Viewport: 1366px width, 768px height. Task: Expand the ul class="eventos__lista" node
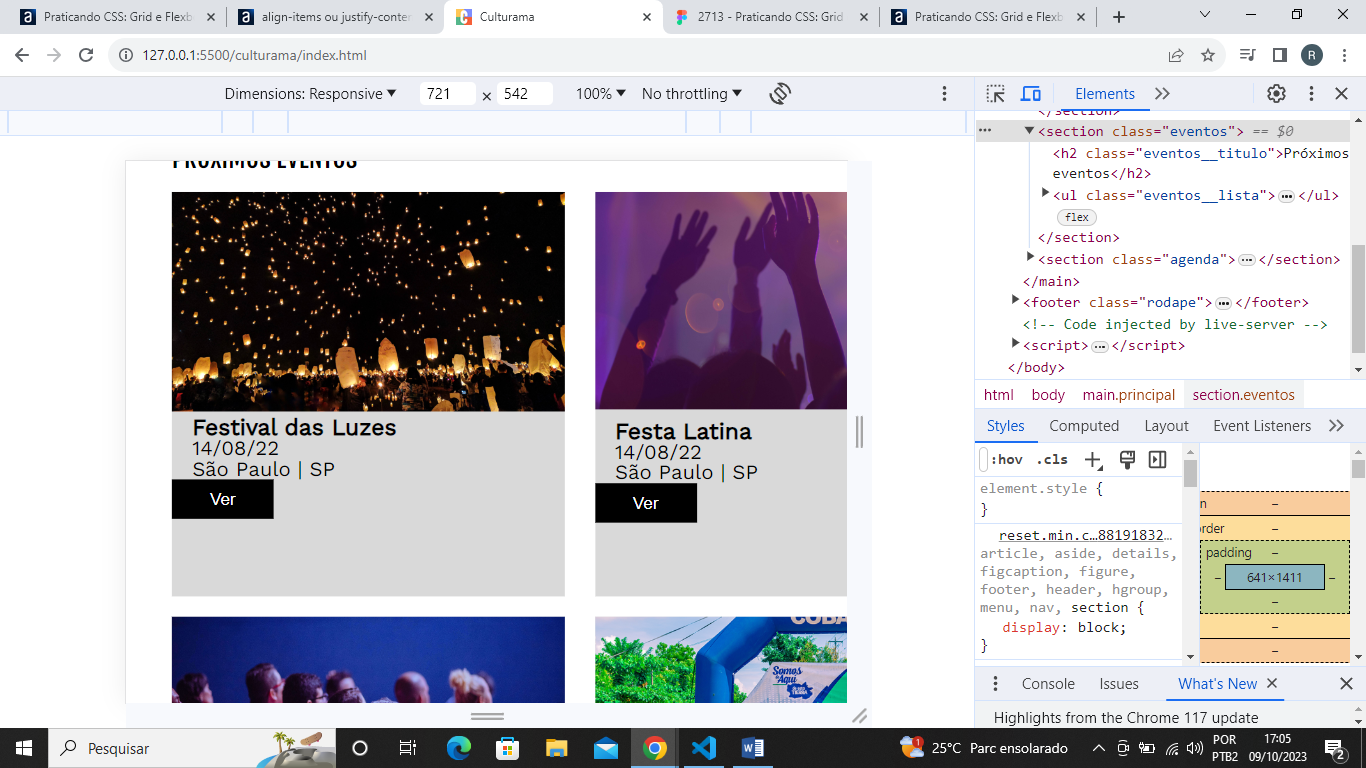[1045, 192]
